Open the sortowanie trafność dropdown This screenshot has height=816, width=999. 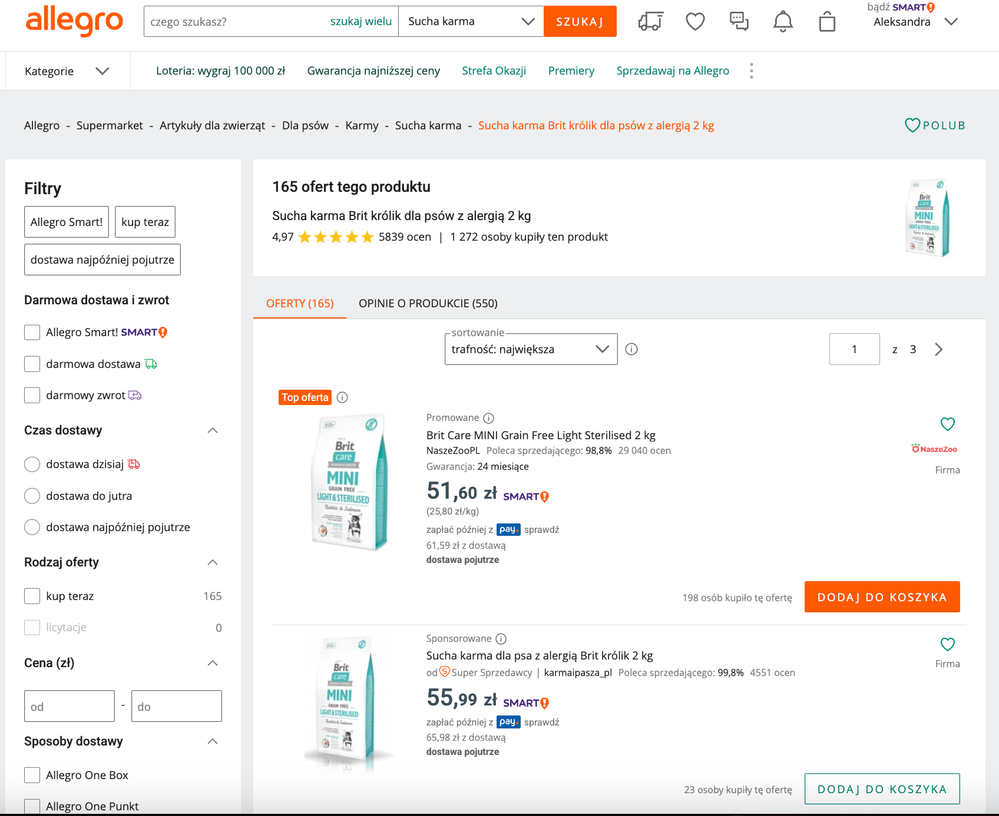(x=531, y=349)
